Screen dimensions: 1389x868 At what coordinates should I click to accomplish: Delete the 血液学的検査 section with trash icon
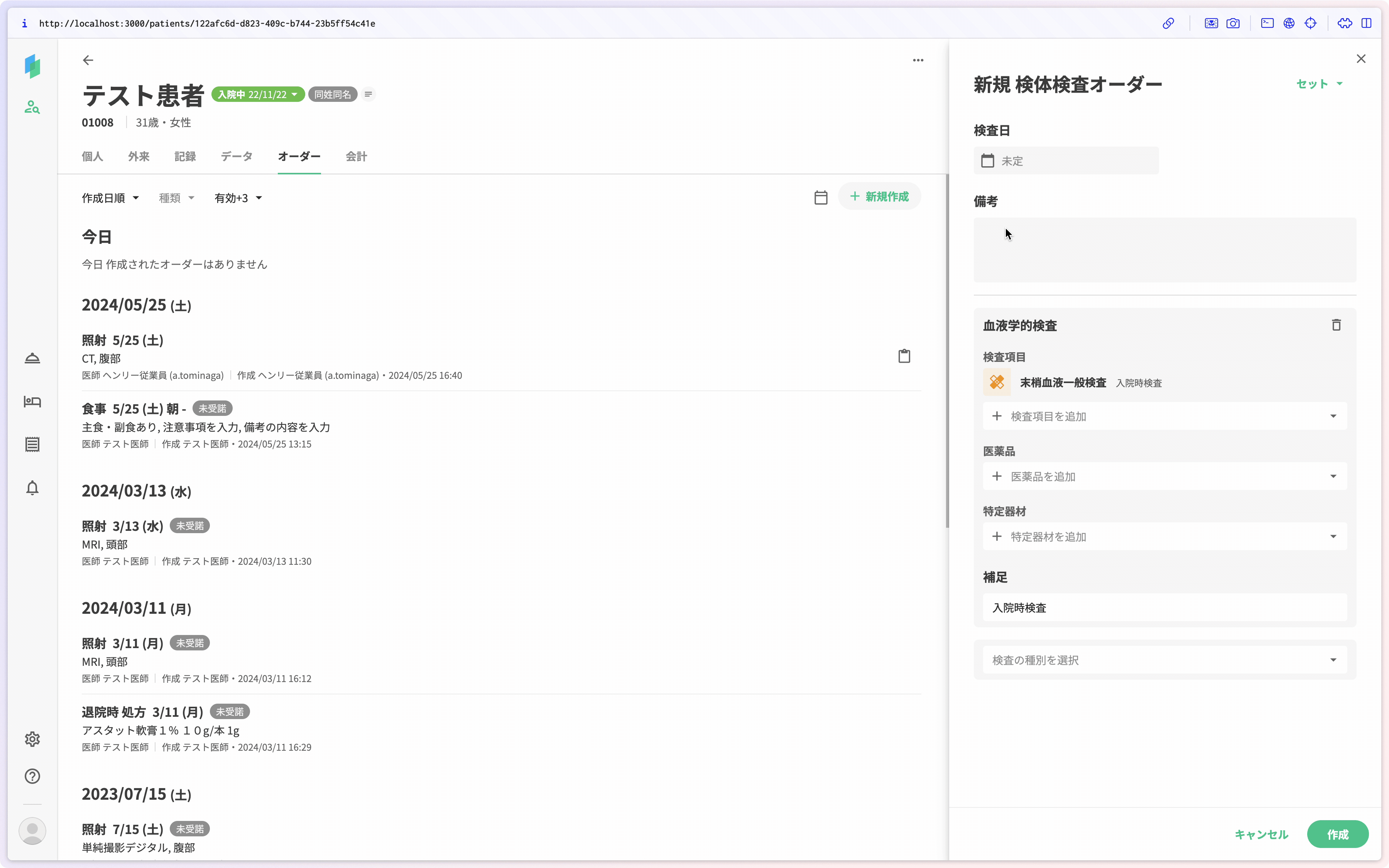[x=1336, y=326]
